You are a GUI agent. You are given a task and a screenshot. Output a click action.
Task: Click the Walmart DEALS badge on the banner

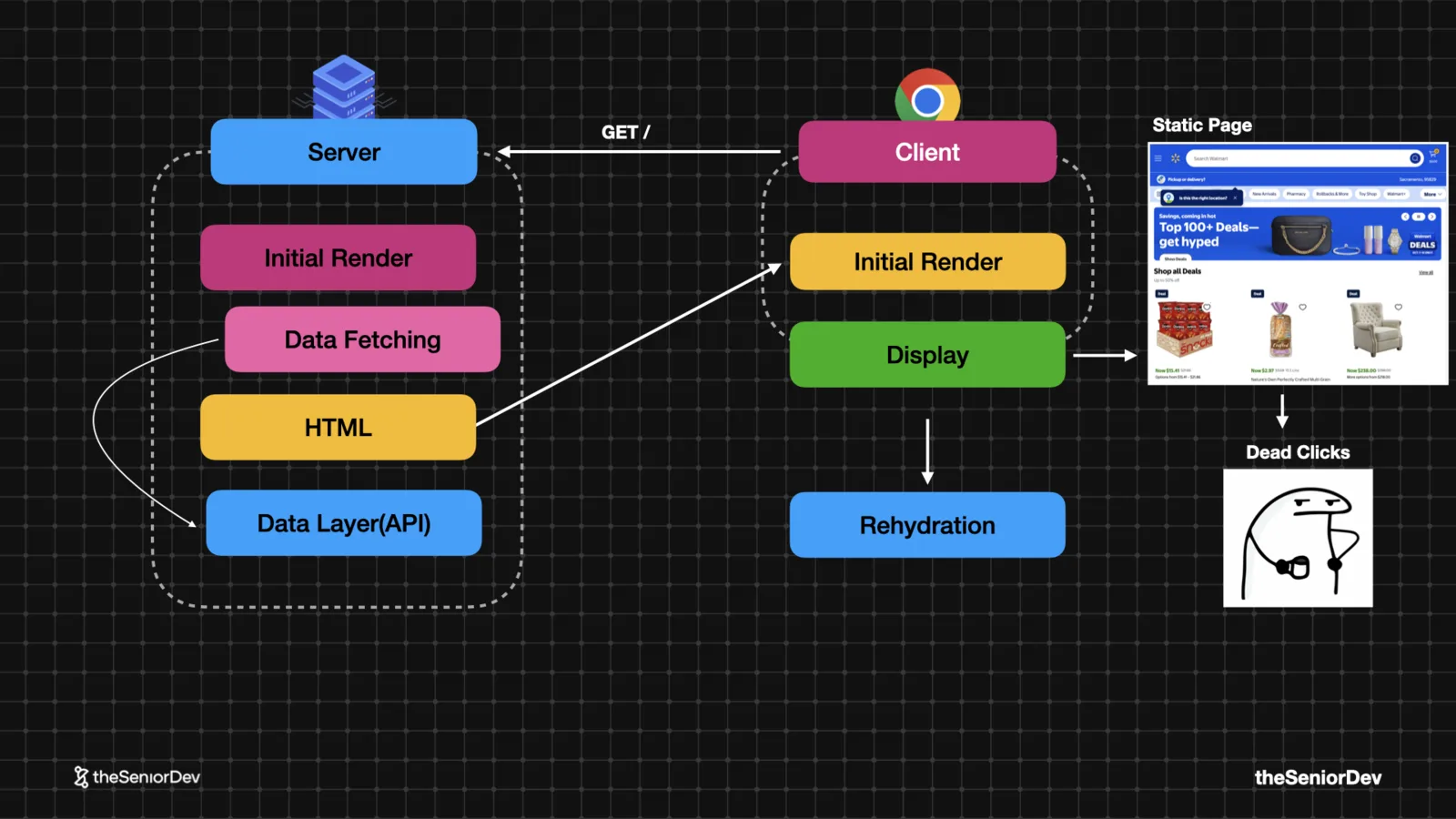[1422, 244]
